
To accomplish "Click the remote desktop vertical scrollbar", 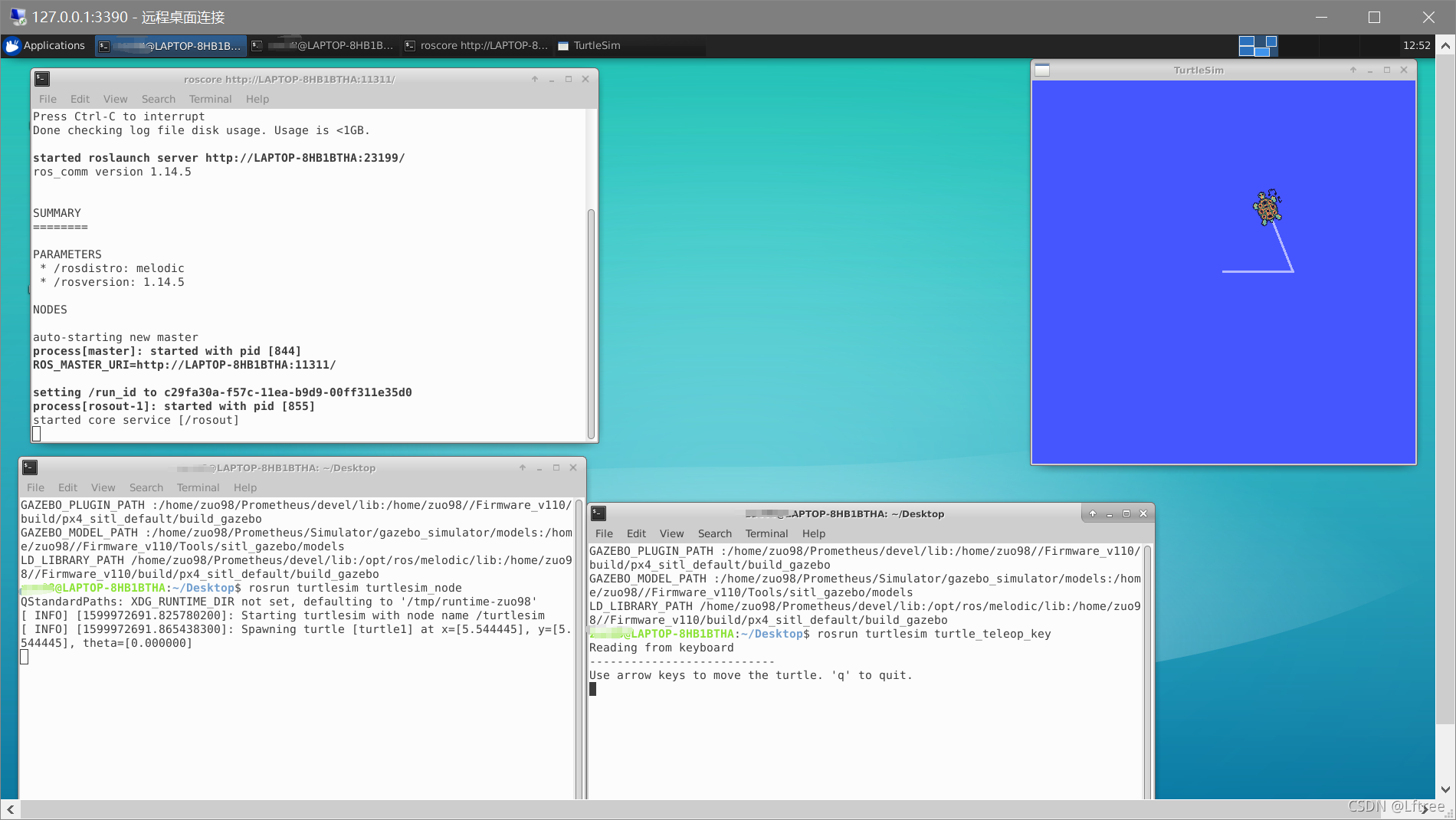I will [x=1445, y=389].
